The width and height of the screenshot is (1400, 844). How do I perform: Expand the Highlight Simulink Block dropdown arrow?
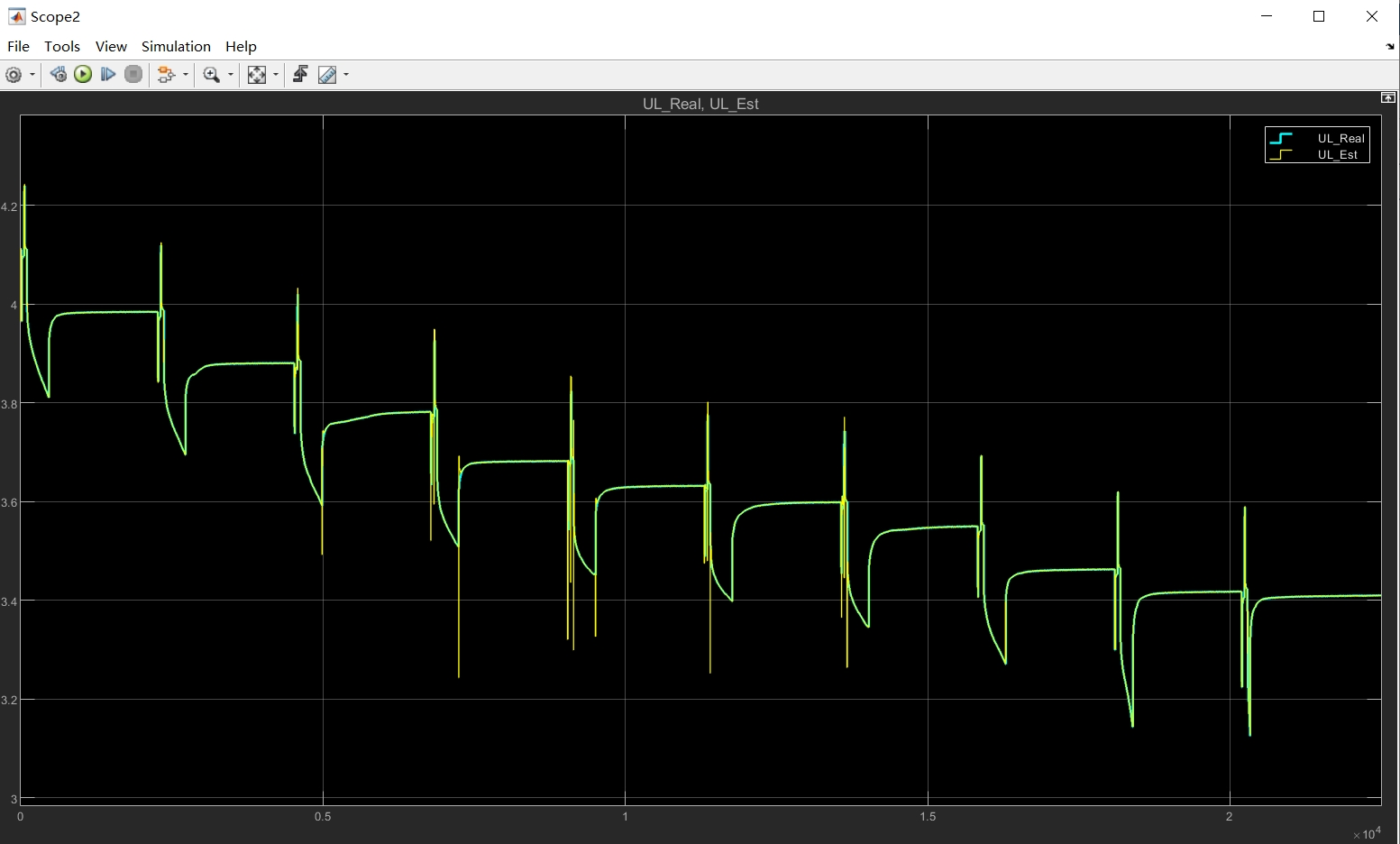point(186,75)
